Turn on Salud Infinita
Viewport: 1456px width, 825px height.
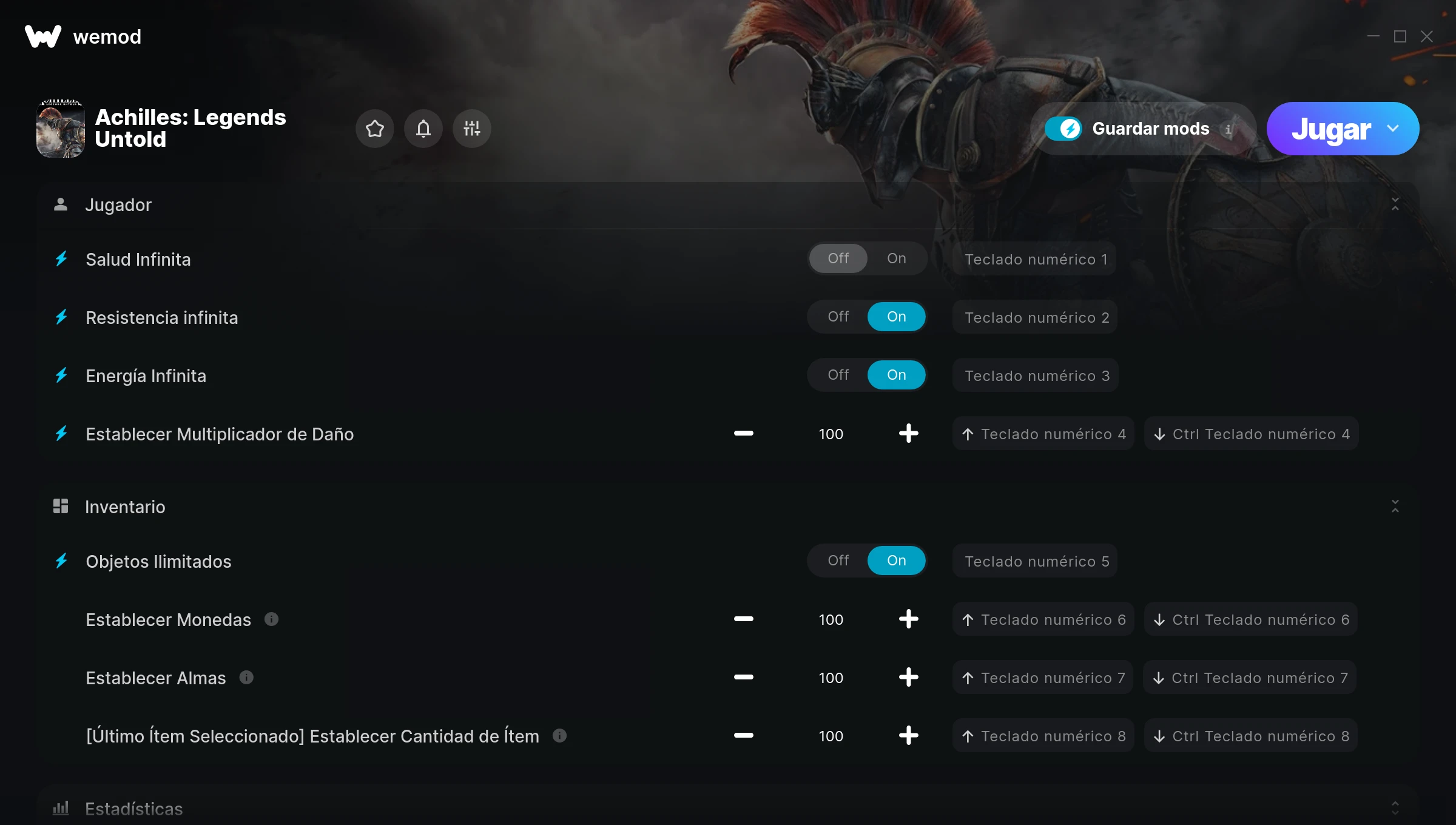tap(896, 258)
